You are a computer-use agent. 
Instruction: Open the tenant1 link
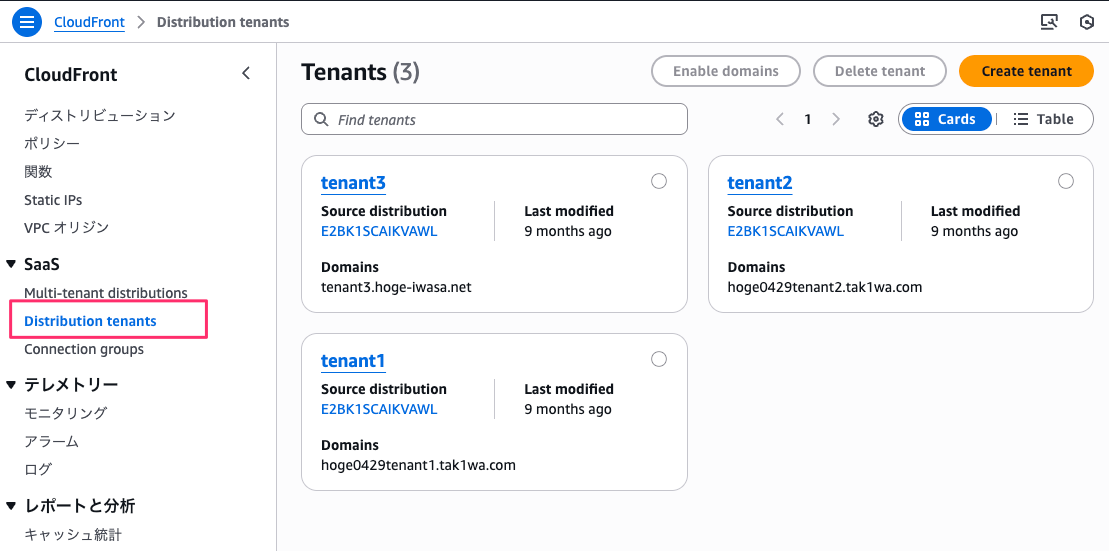[353, 361]
